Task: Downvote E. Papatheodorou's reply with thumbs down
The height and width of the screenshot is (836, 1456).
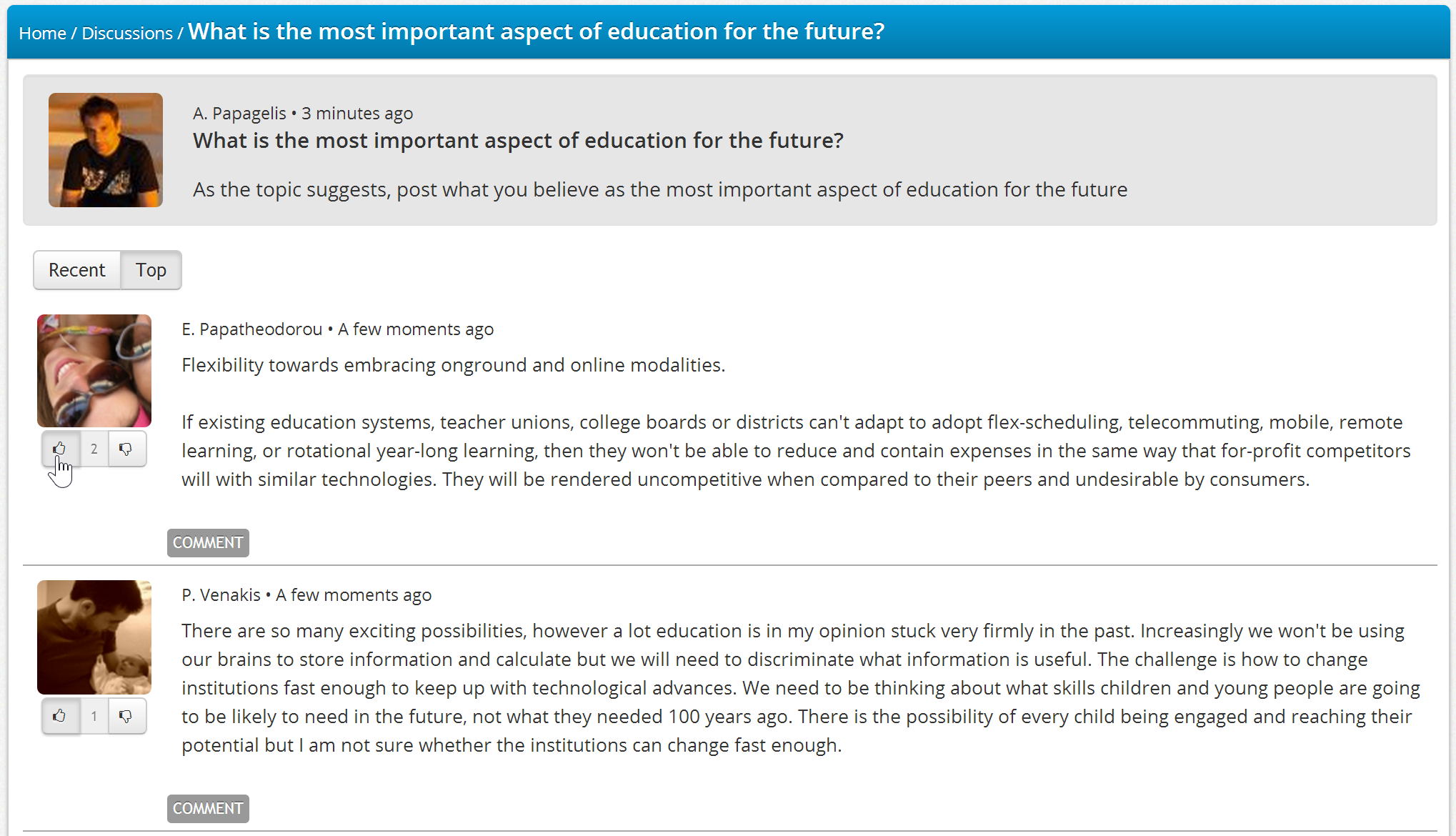Action: (x=126, y=449)
